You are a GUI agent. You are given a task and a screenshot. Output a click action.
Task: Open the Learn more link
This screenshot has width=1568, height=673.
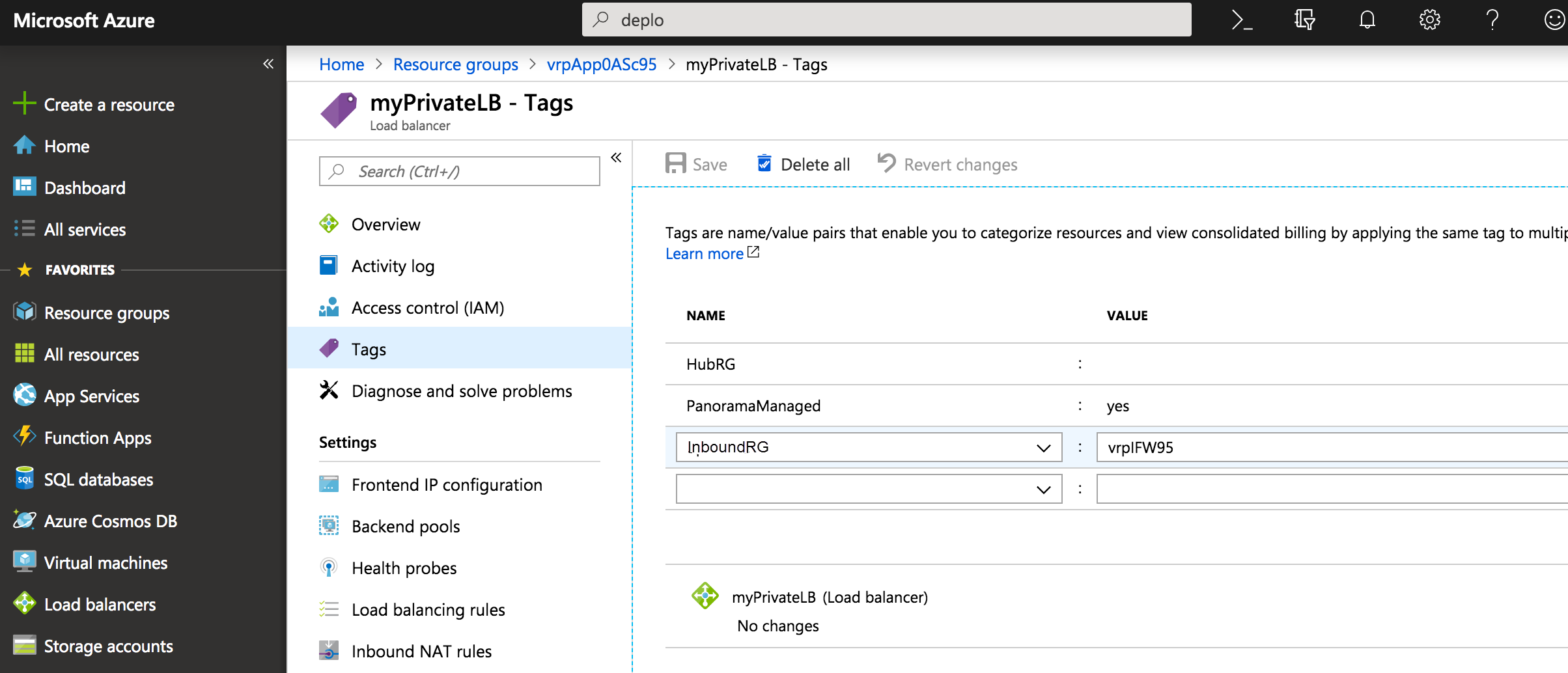click(x=705, y=254)
